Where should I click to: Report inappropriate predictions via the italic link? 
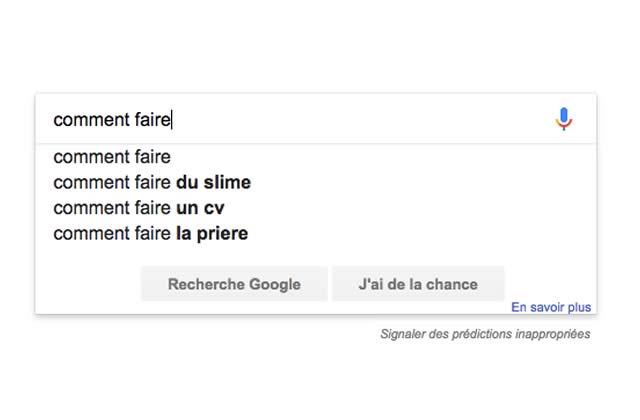(485, 334)
